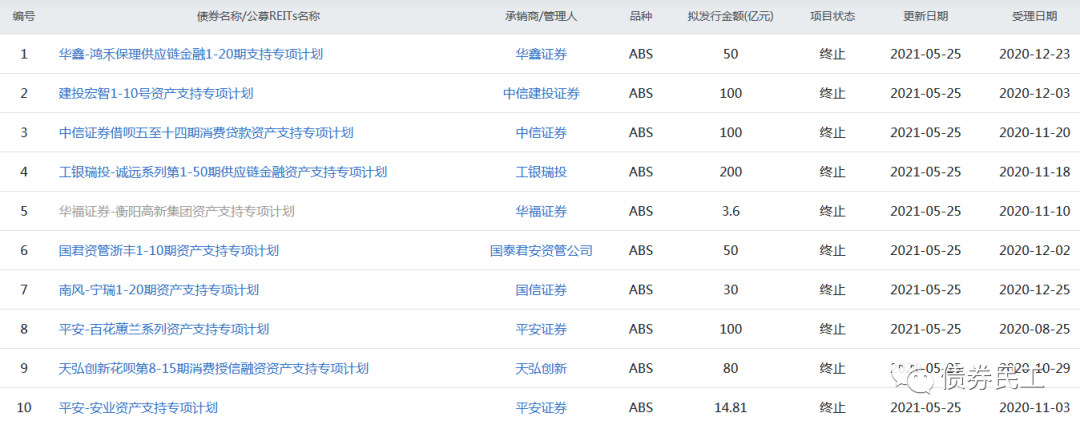The image size is (1080, 425).
Task: Click the 项目状态 column header
Action: (832, 17)
